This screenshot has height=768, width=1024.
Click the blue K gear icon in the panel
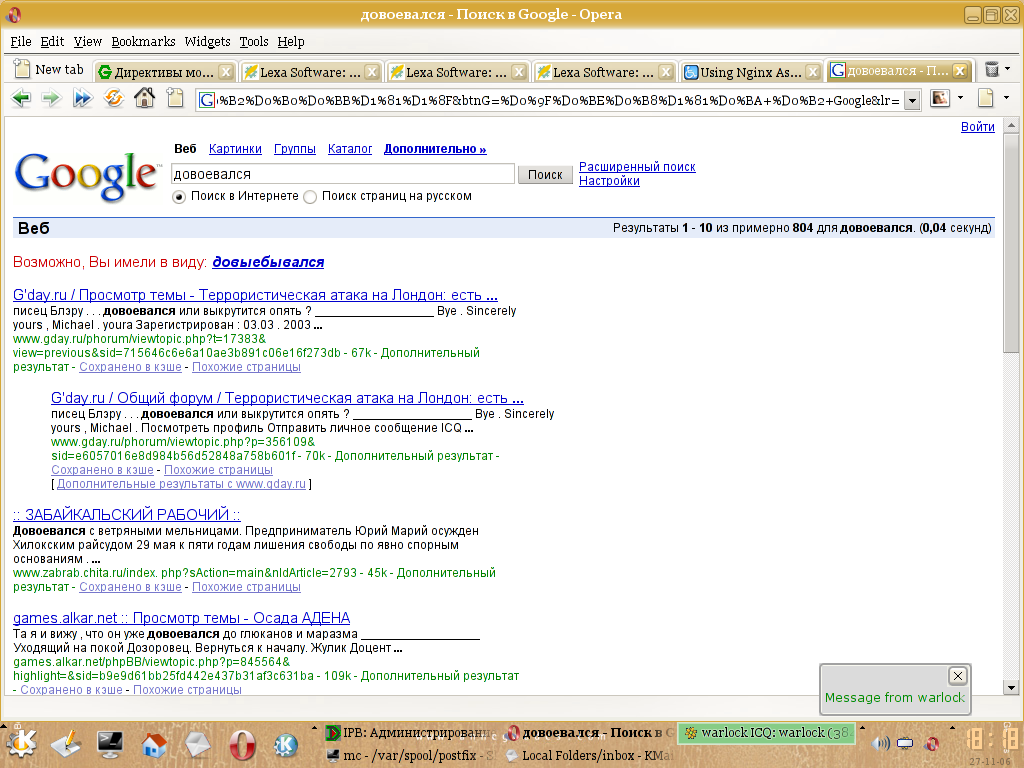point(285,744)
